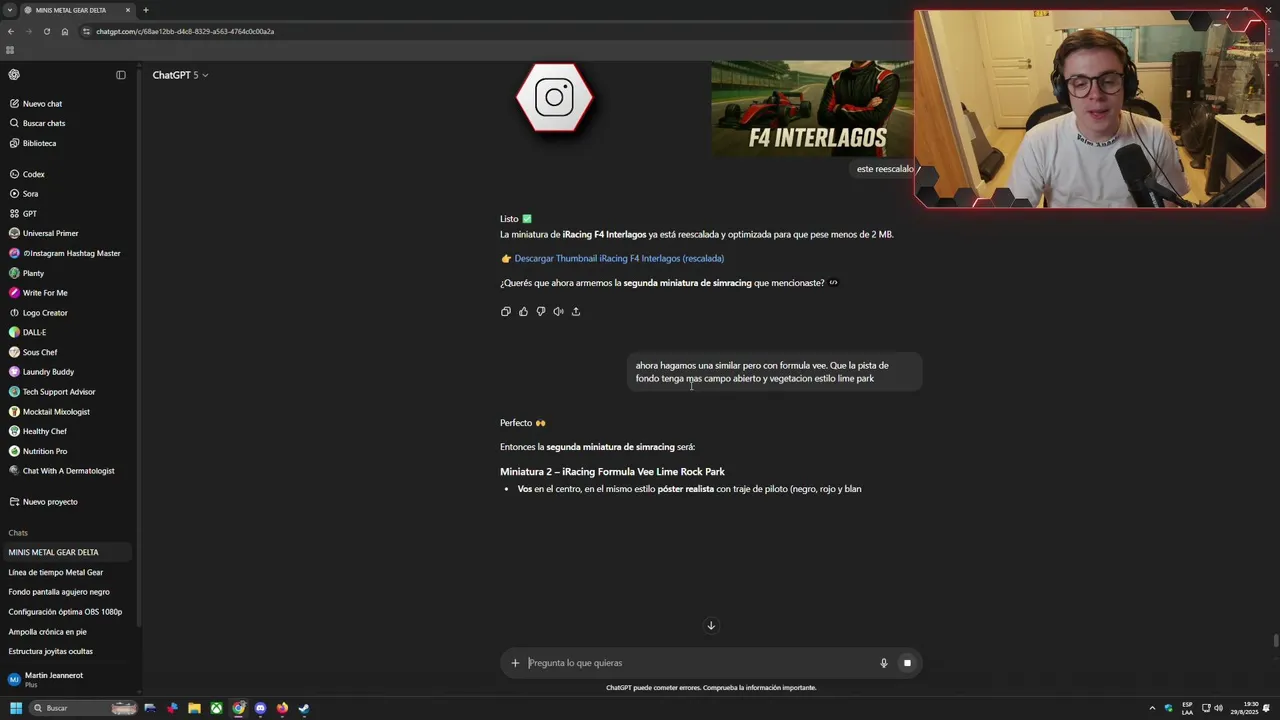Viewport: 1280px width, 720px height.
Task: Open the Windows Start menu
Action: click(x=16, y=708)
